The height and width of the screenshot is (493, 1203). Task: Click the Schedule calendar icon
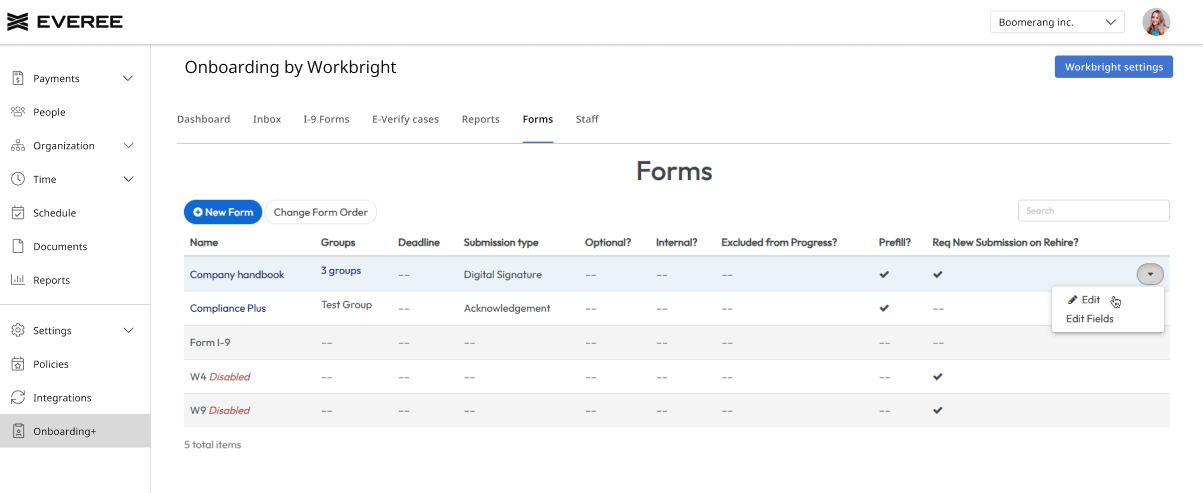click(x=18, y=213)
